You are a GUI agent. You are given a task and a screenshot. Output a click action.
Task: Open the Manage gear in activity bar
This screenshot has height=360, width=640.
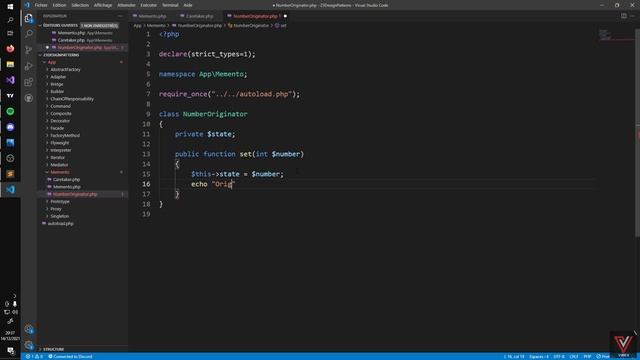pos(29,345)
